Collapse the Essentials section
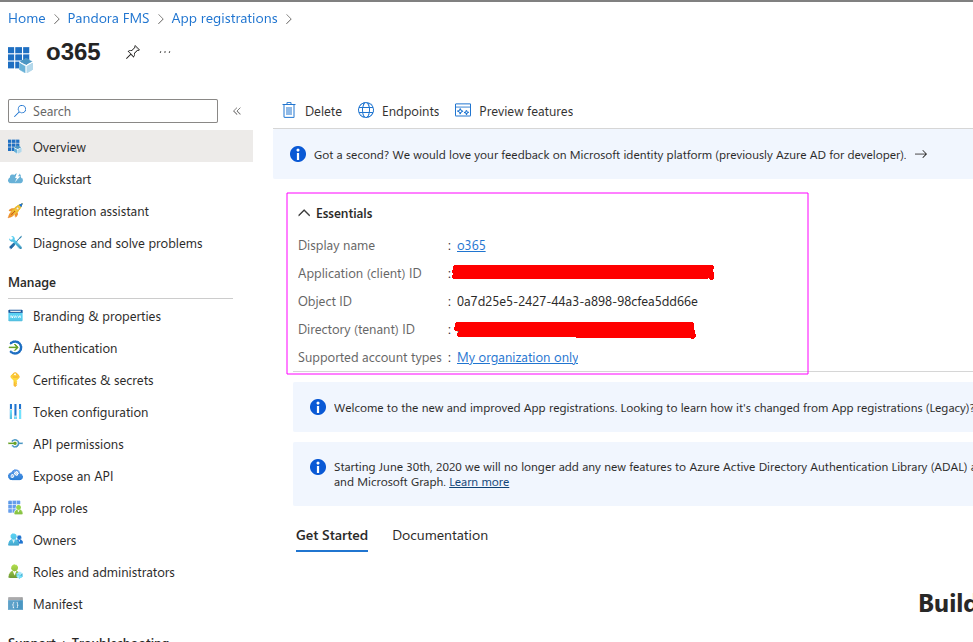Screen dimensions: 973x642 click(304, 213)
